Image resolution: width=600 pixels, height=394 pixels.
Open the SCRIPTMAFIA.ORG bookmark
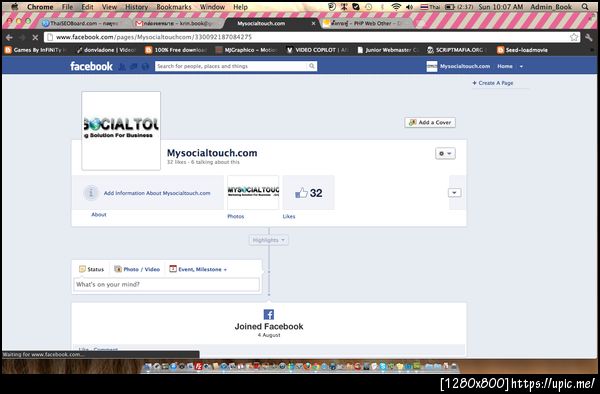[457, 50]
